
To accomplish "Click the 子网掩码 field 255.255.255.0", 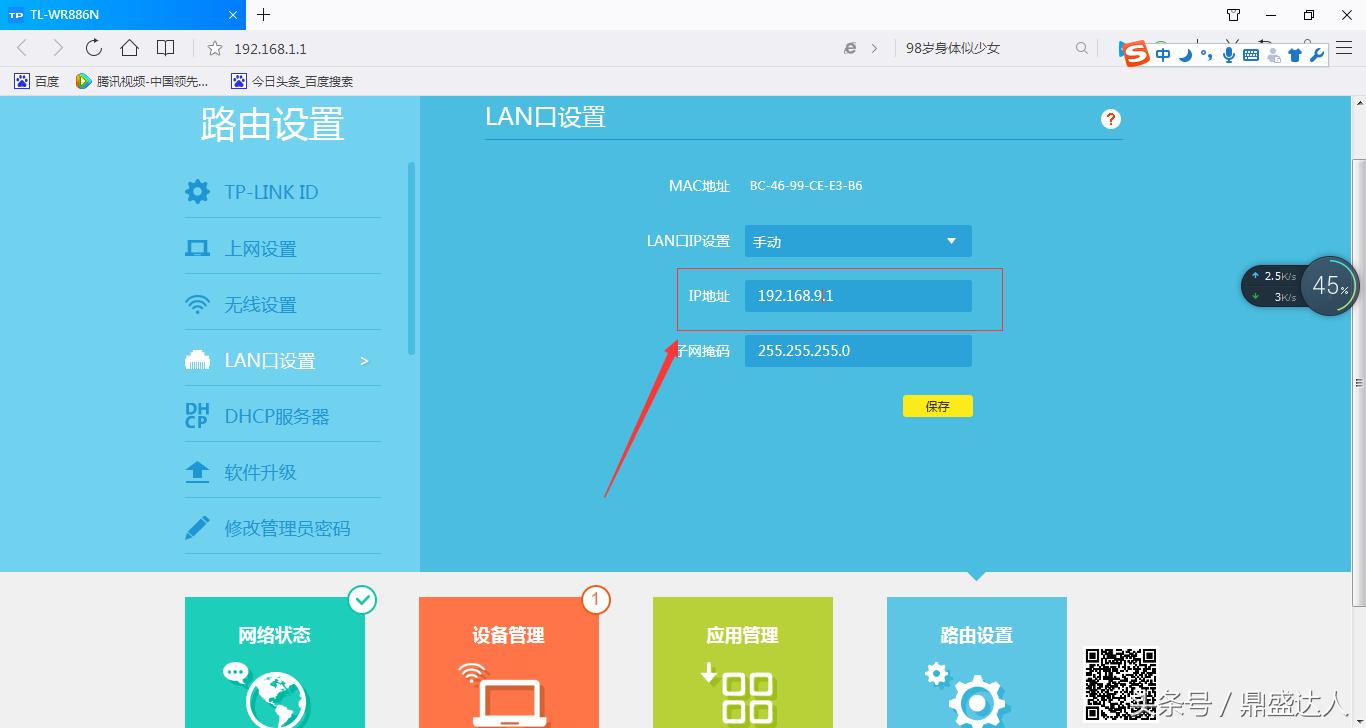I will 858,351.
